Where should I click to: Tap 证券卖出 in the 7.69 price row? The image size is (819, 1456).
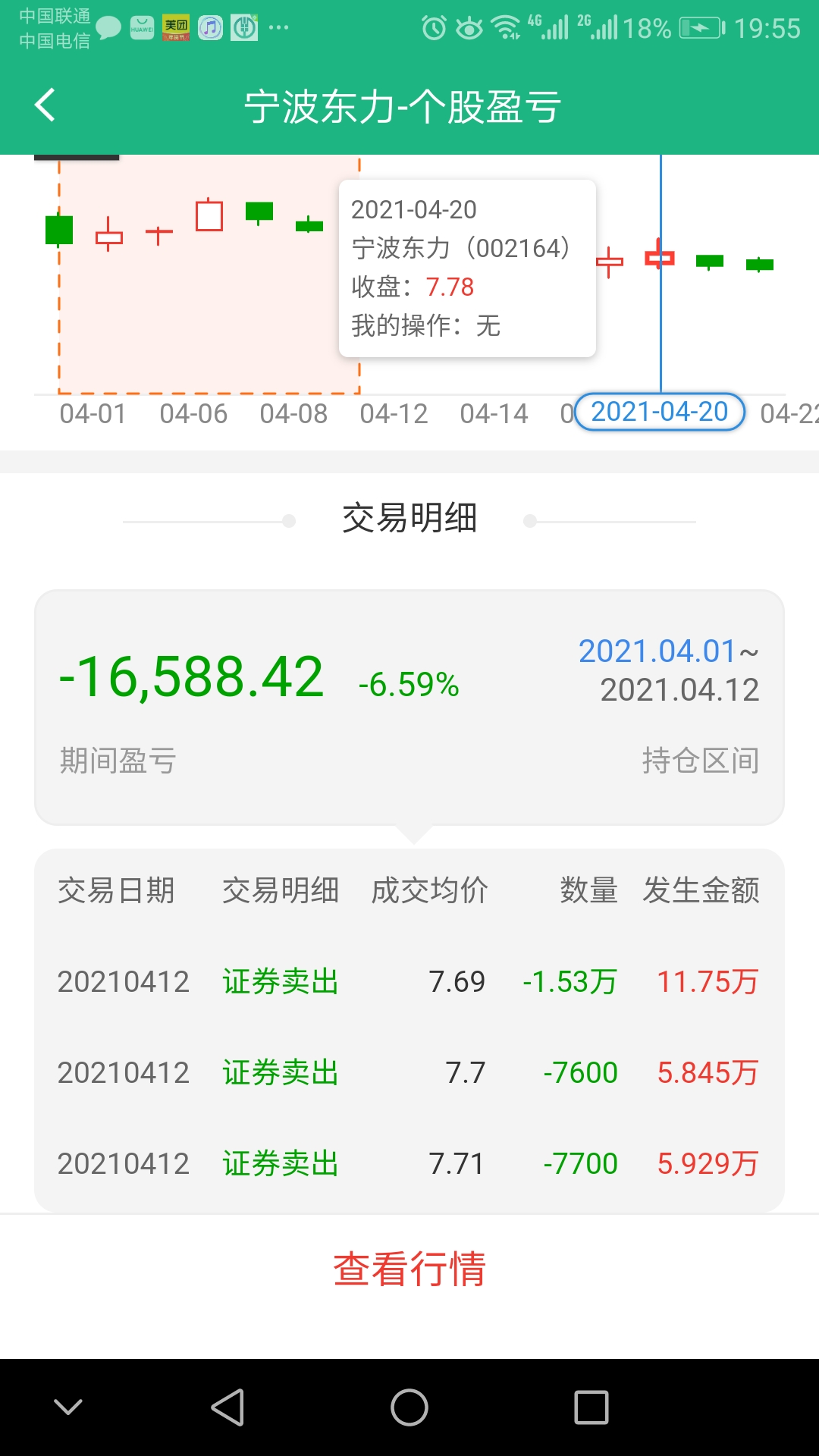(x=281, y=981)
